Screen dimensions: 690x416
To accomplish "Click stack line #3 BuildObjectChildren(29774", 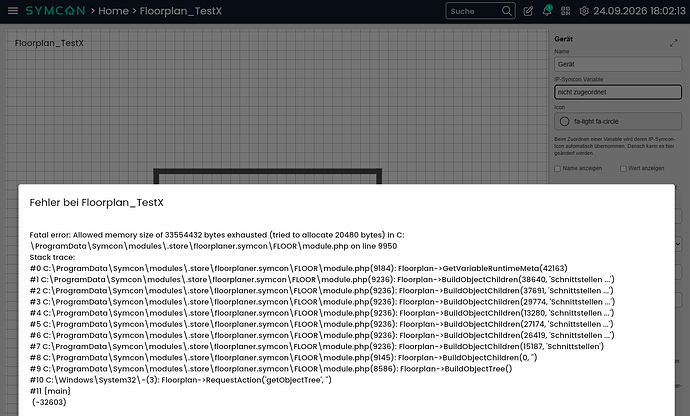I will coord(323,302).
